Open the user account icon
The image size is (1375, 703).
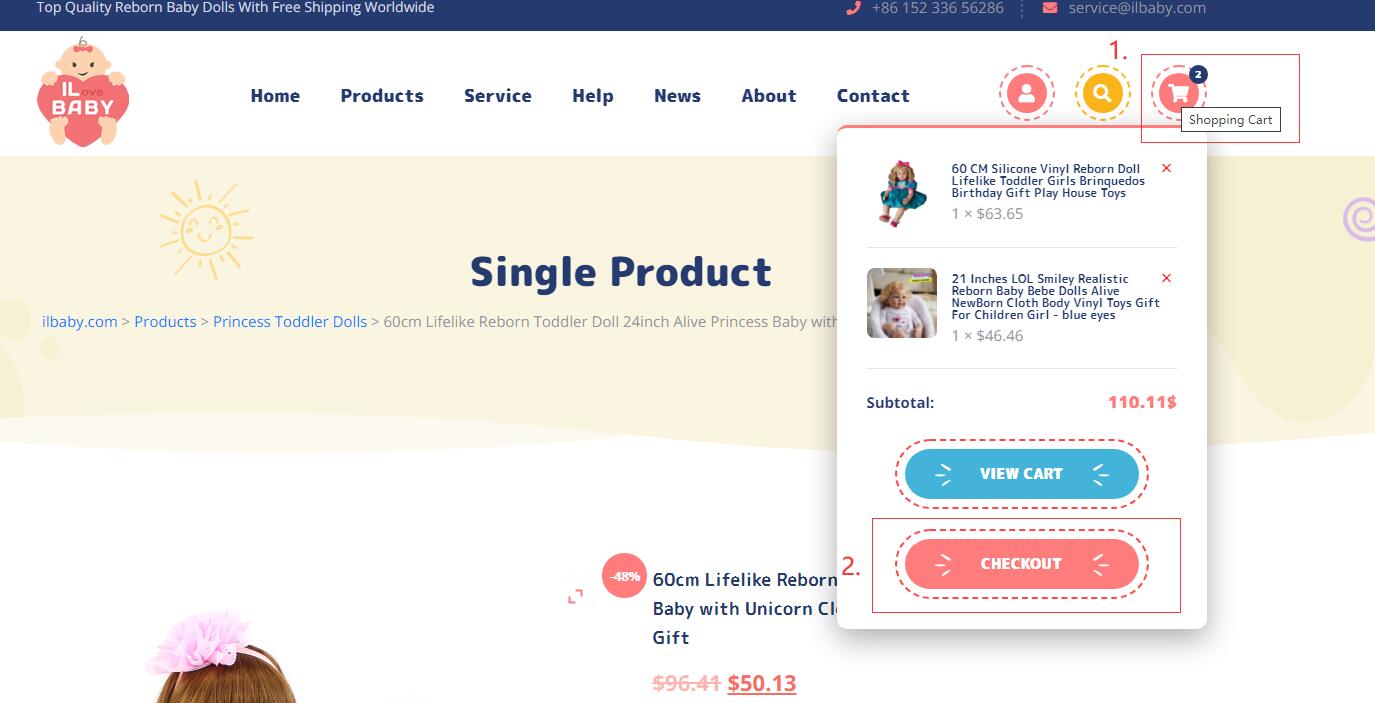click(1026, 94)
